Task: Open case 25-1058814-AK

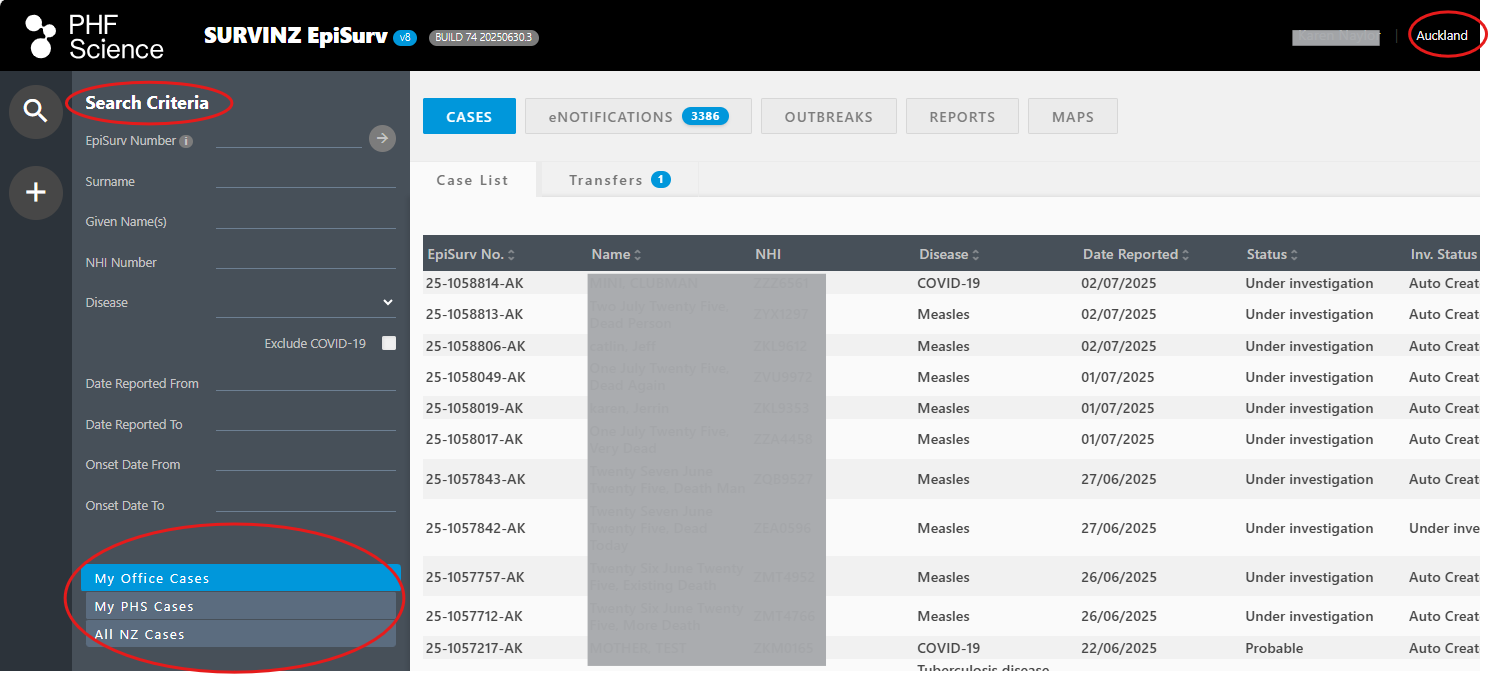Action: 475,284
